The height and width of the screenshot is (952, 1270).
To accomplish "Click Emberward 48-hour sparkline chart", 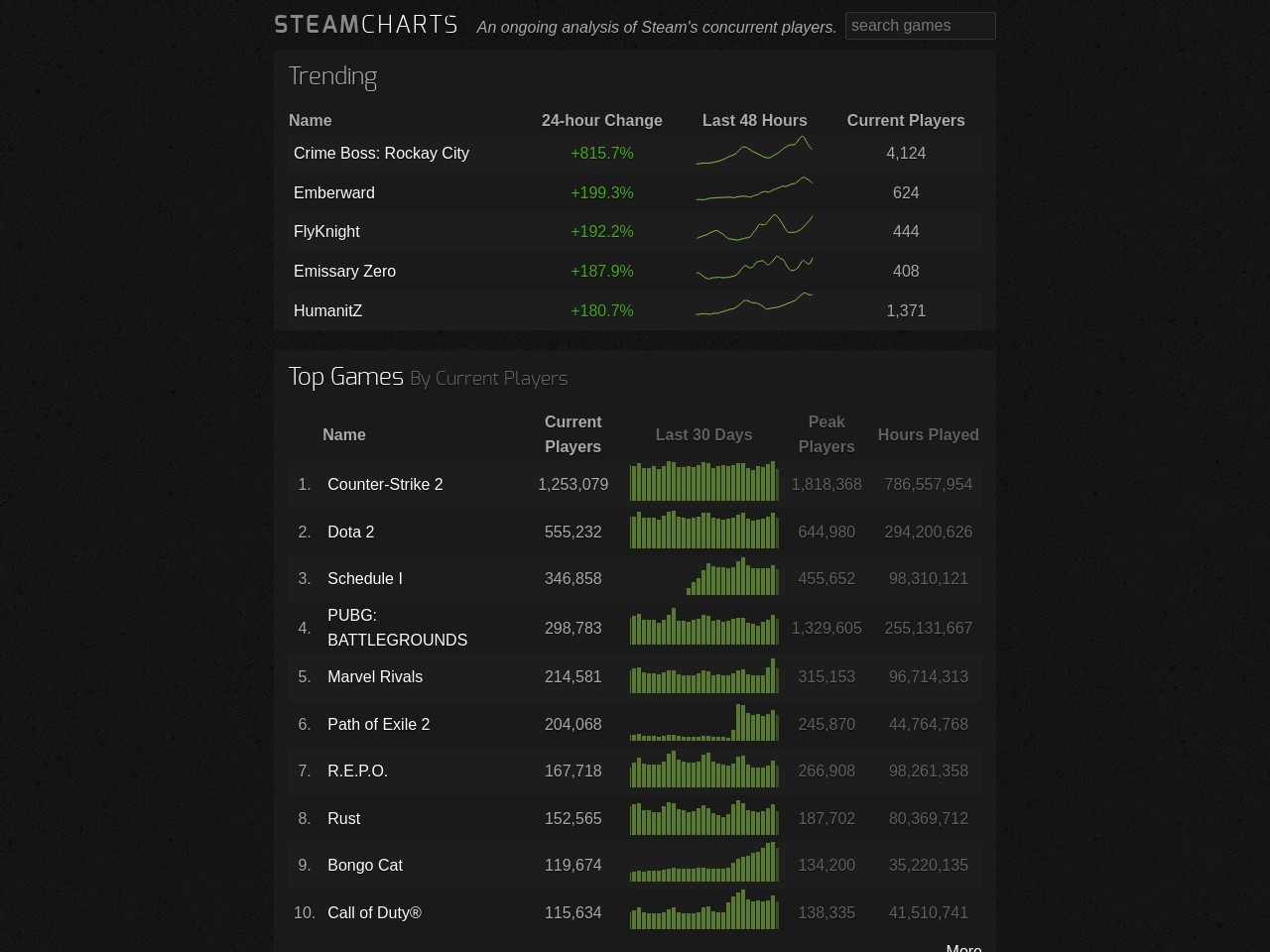I will coord(754,189).
